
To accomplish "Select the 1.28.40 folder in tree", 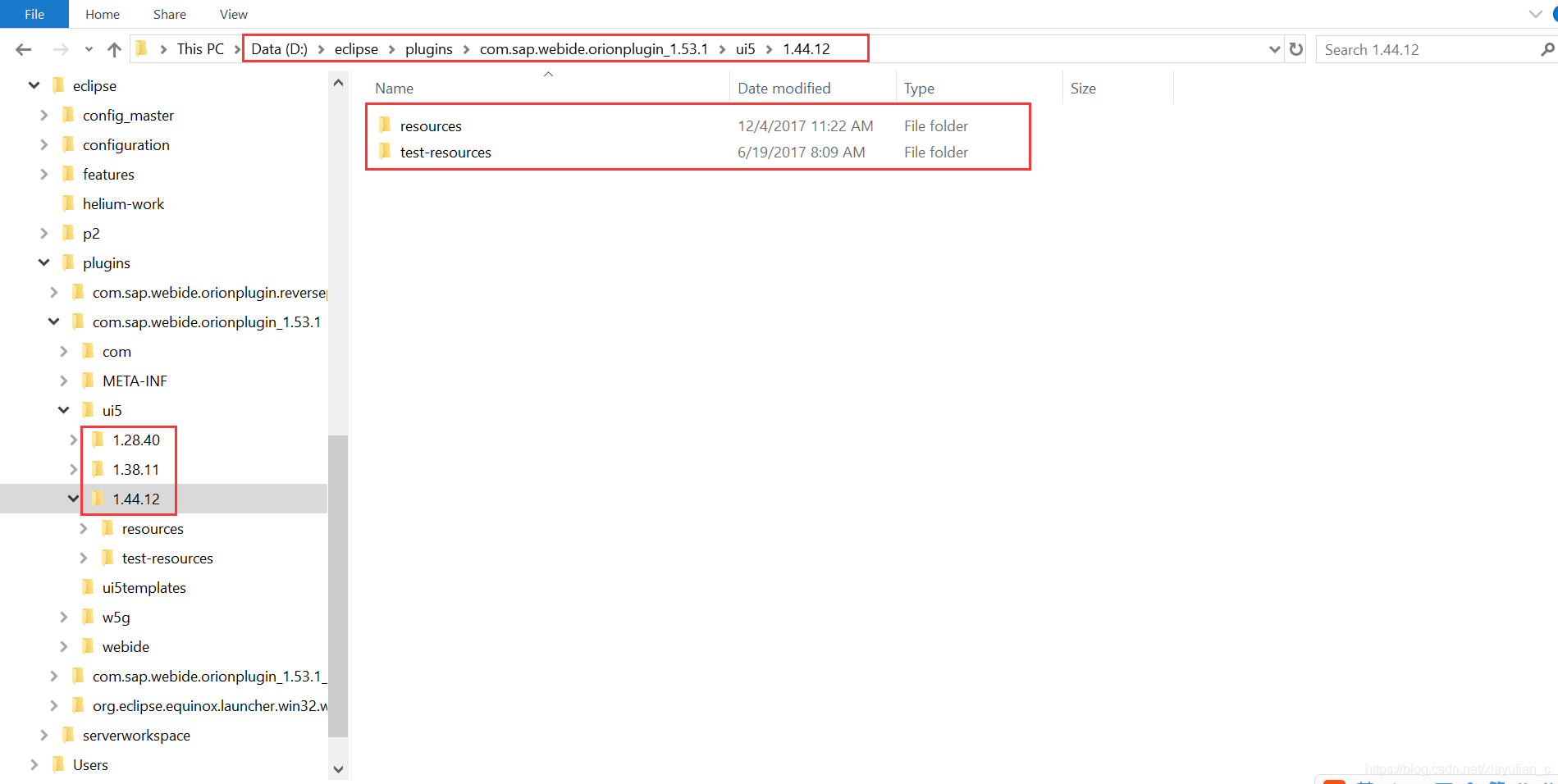I will tap(136, 440).
